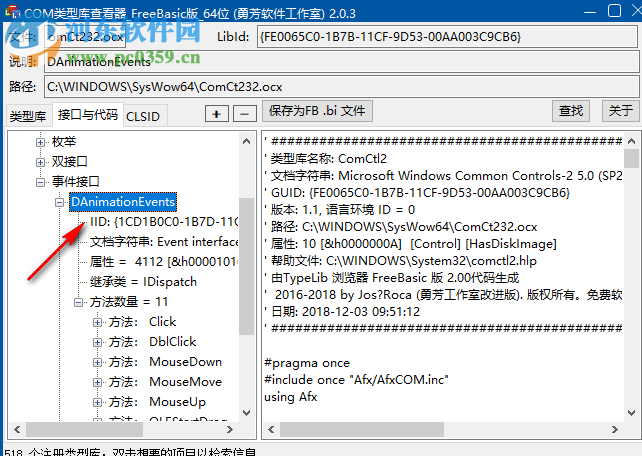The width and height of the screenshot is (642, 456).
Task: Select the DAnimationEvents tree item
Action: tap(123, 202)
